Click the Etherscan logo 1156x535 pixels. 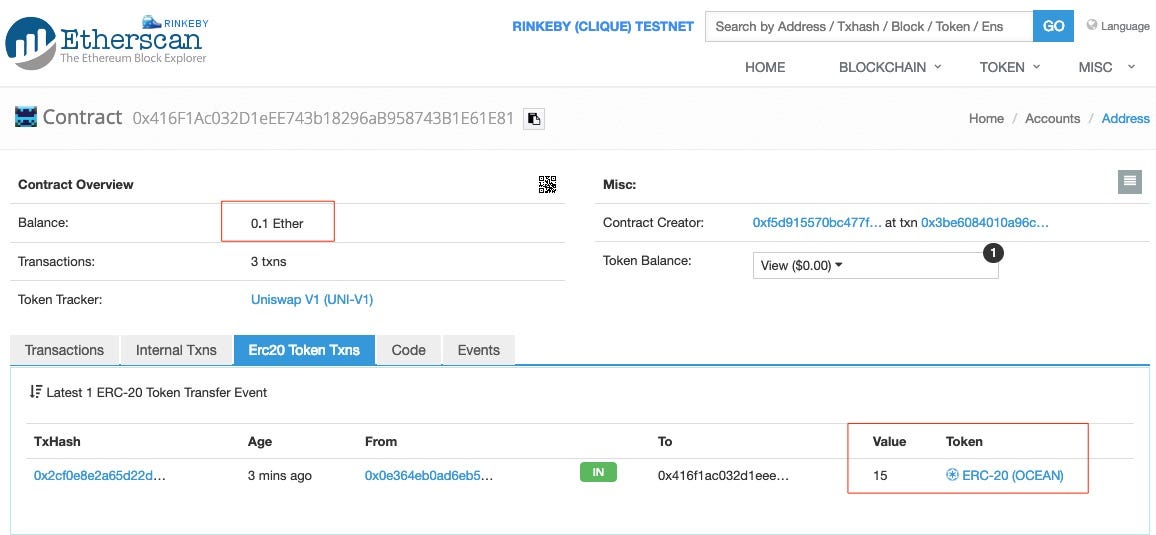[107, 41]
